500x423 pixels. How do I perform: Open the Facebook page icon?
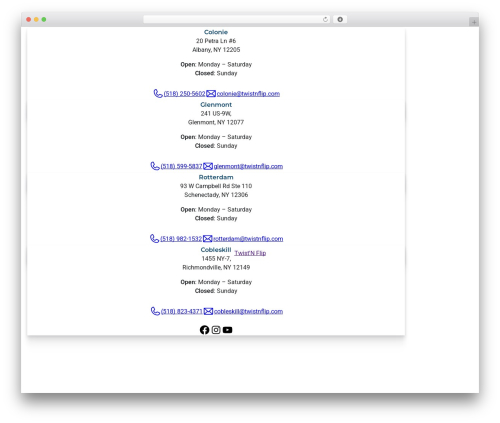(204, 330)
